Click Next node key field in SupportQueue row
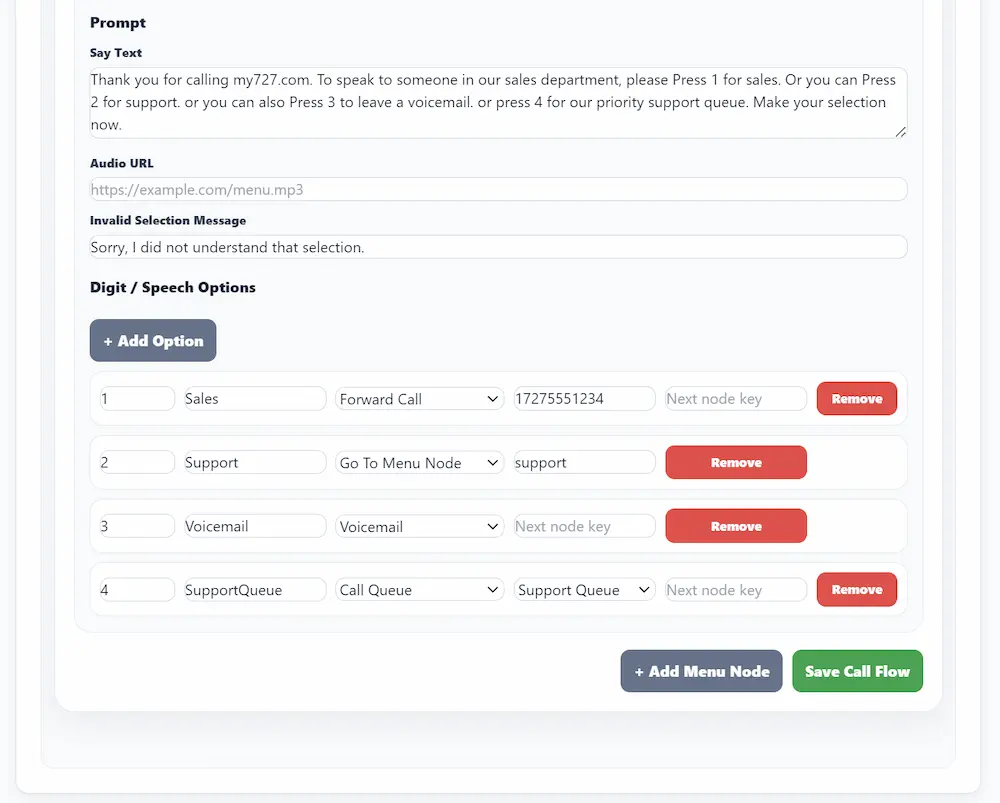 [x=736, y=590]
